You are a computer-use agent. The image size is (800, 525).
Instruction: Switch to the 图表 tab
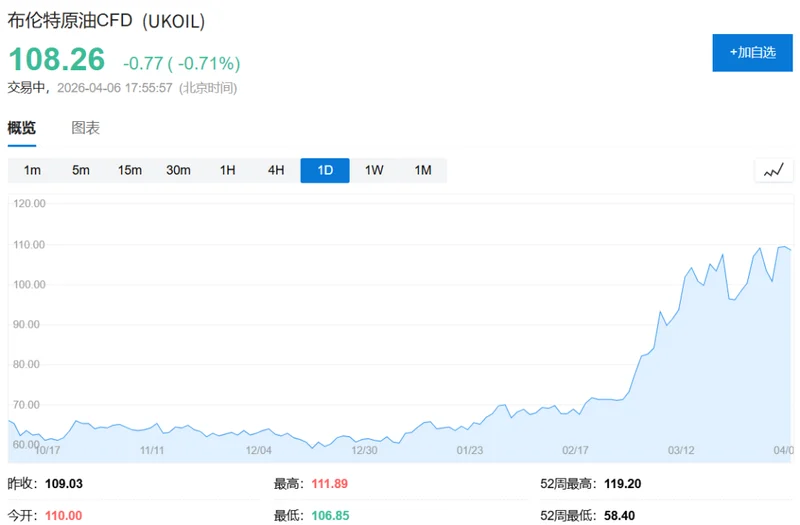coord(86,128)
